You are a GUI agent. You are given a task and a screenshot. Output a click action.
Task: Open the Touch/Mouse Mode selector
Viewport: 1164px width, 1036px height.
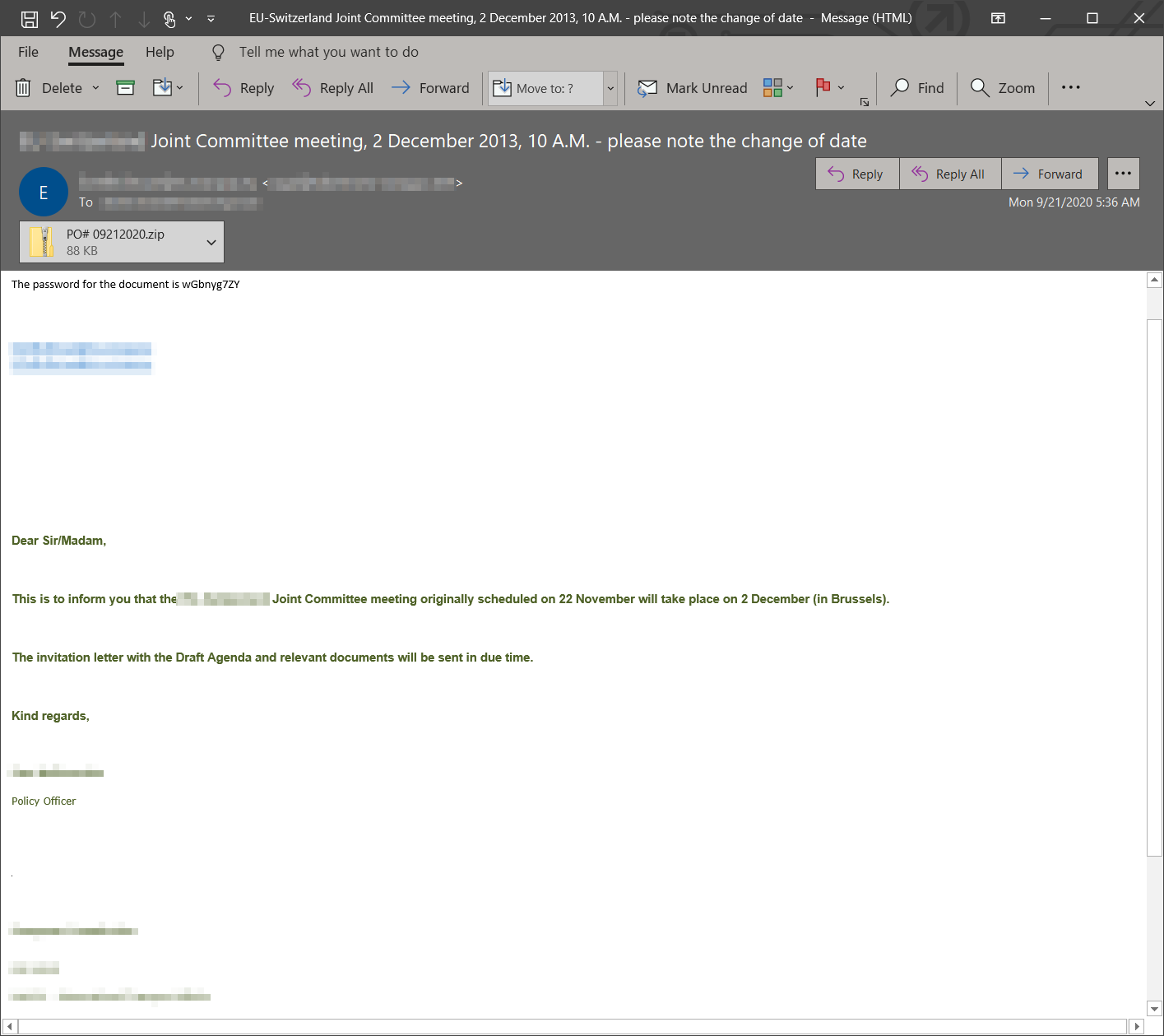click(169, 18)
